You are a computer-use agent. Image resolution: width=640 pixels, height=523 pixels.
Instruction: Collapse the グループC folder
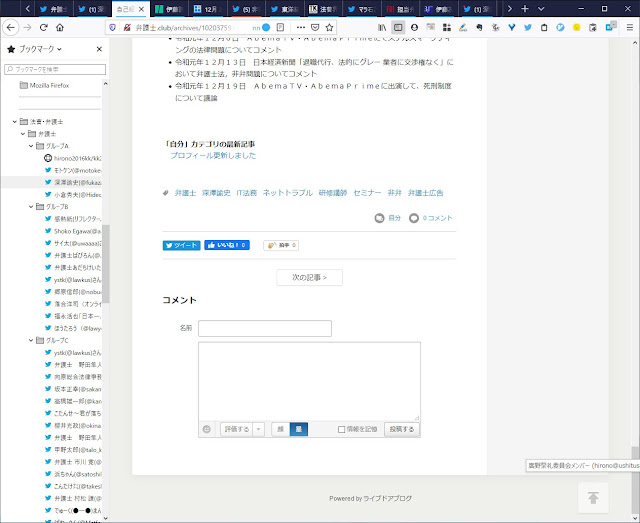[x=31, y=340]
